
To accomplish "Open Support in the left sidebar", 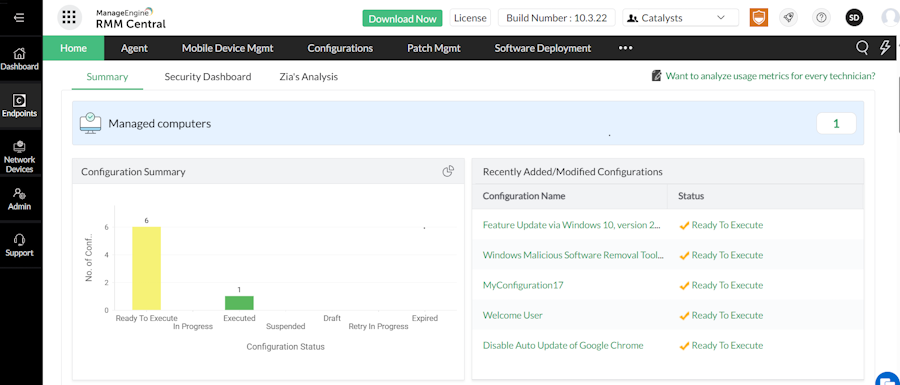I will point(20,246).
